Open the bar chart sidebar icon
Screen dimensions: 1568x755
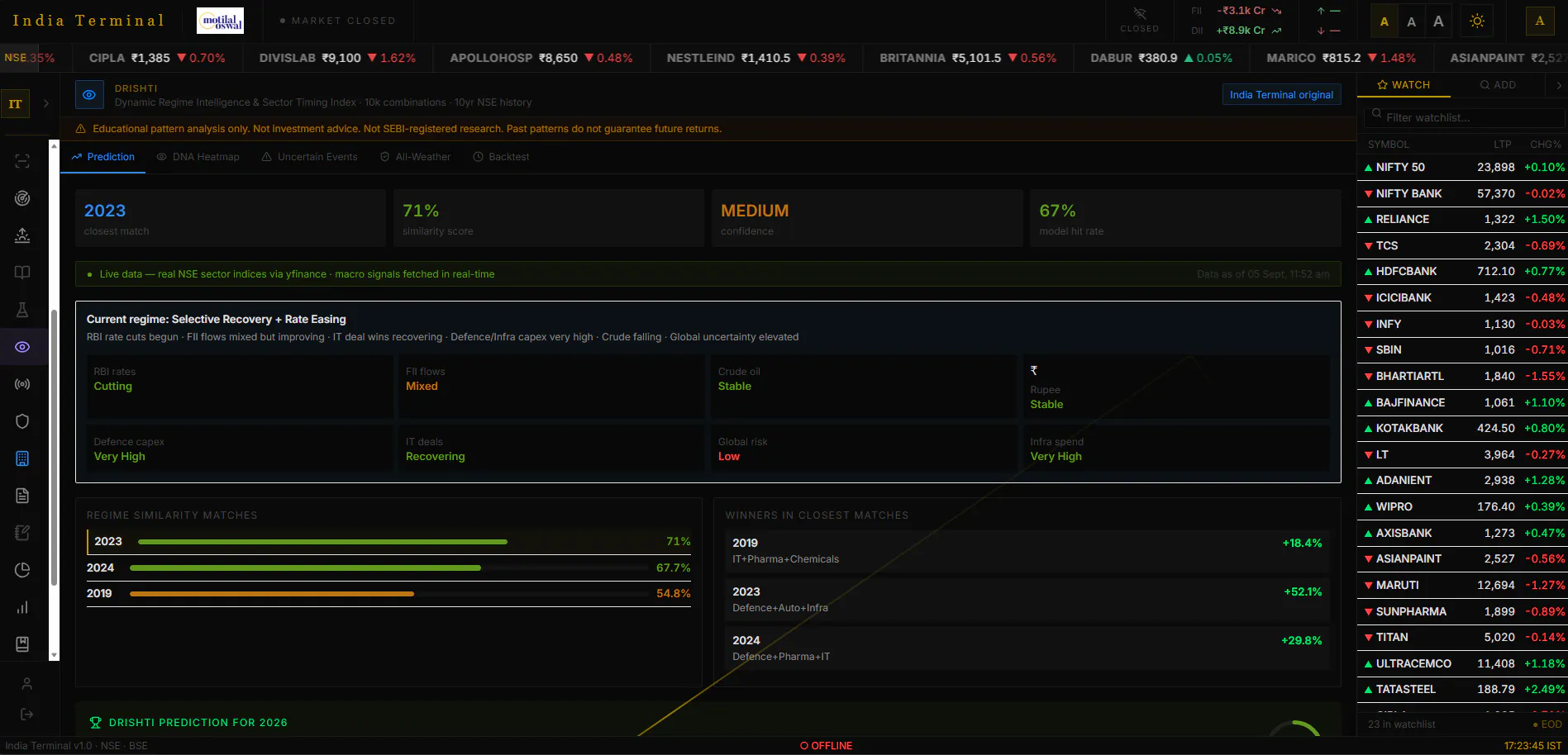(22, 607)
